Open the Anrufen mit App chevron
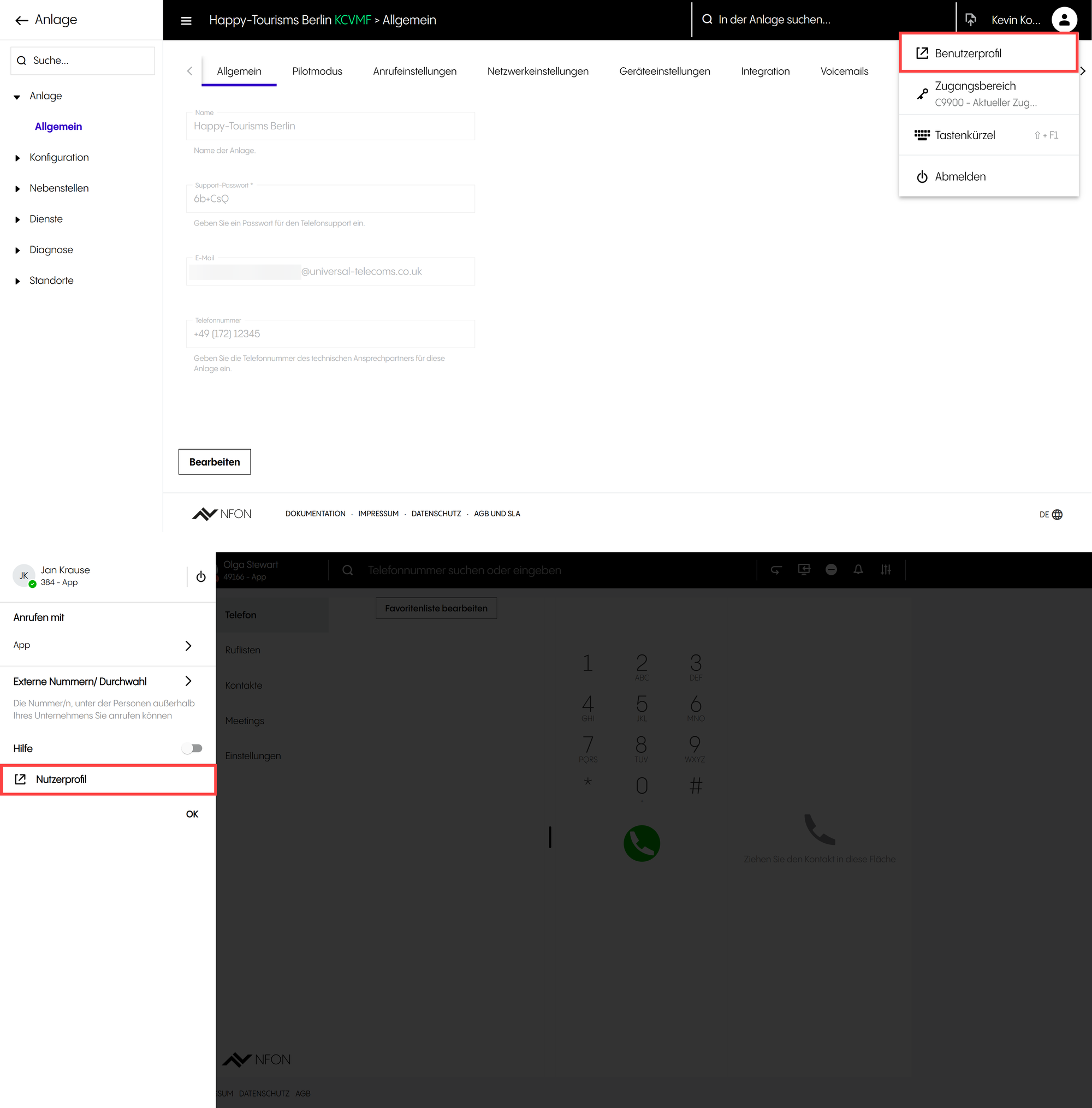Image resolution: width=1092 pixels, height=1108 pixels. [188, 646]
